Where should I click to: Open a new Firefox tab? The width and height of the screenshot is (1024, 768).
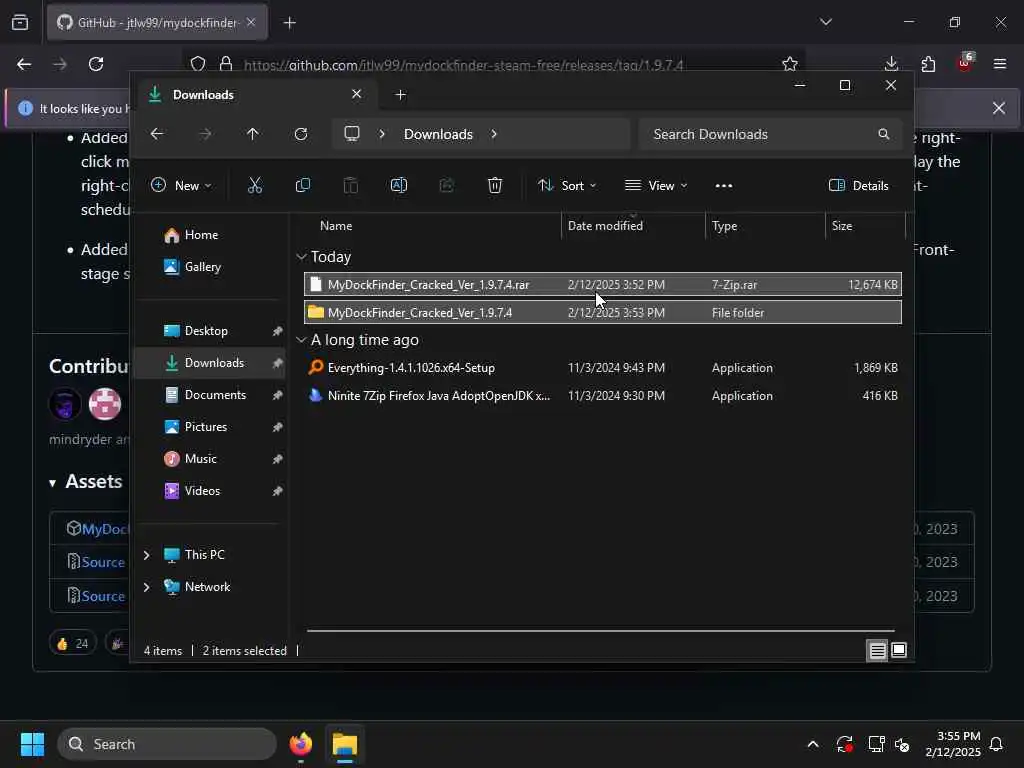(x=289, y=23)
